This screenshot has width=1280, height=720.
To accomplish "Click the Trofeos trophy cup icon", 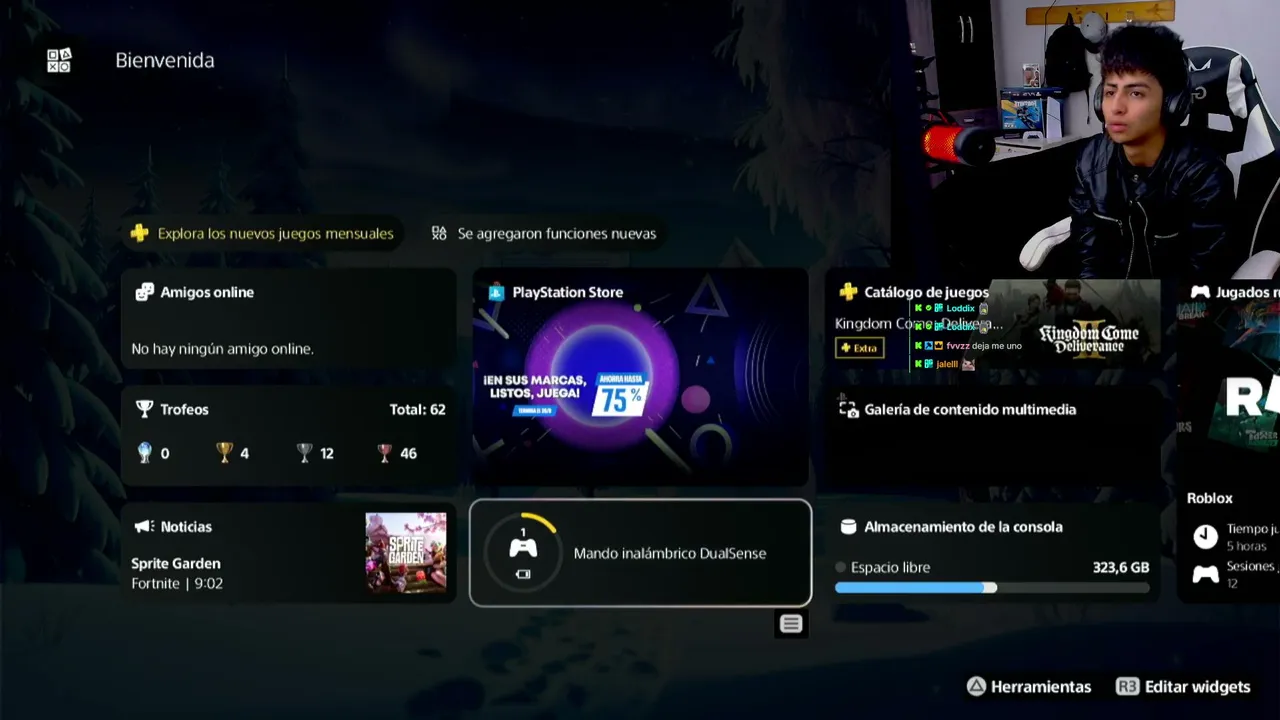I will tap(144, 409).
